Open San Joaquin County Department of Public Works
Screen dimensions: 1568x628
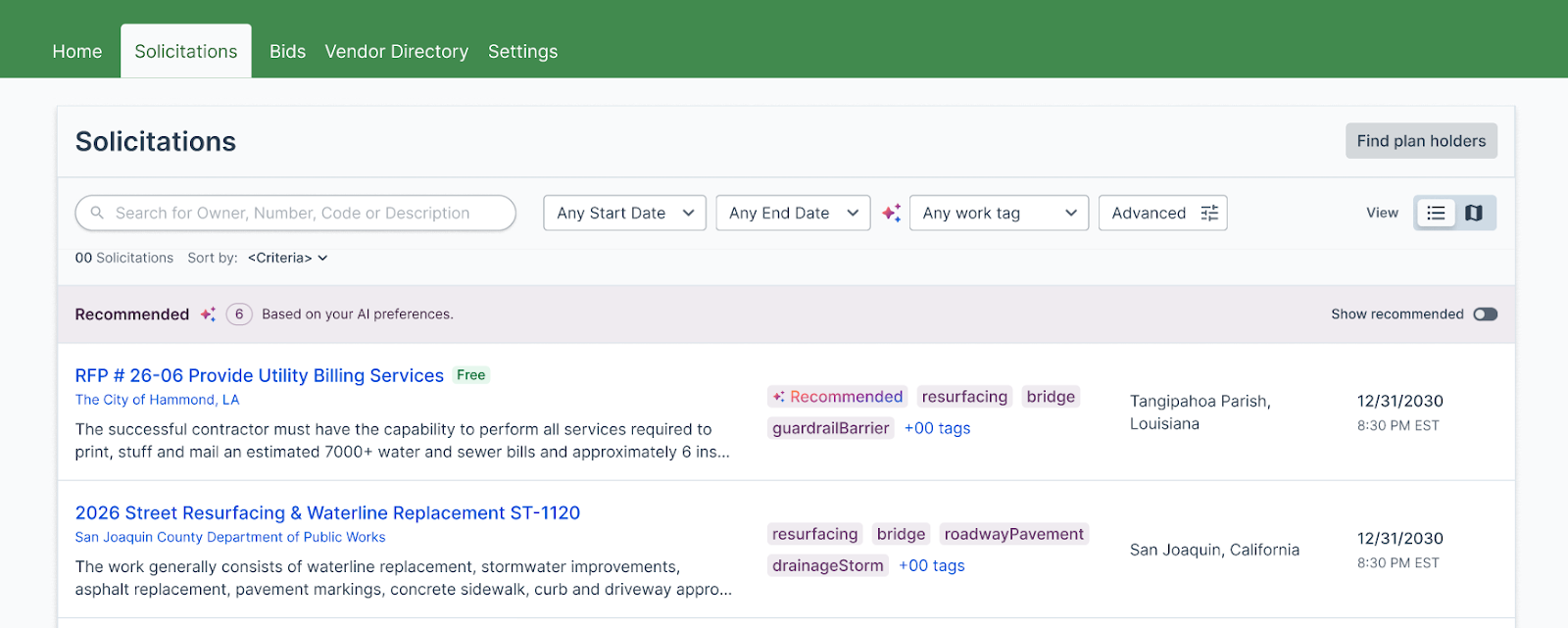click(230, 537)
